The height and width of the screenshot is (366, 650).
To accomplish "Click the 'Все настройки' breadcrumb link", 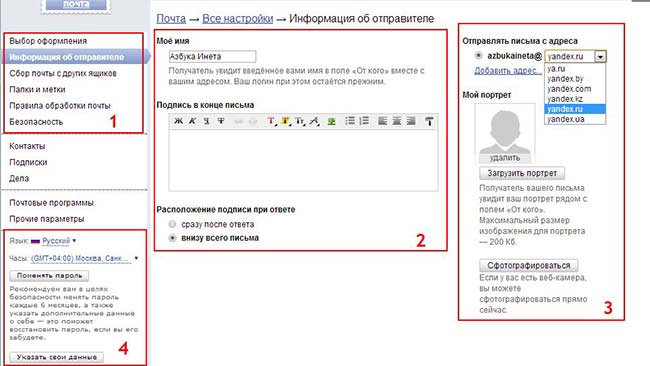I will point(238,19).
